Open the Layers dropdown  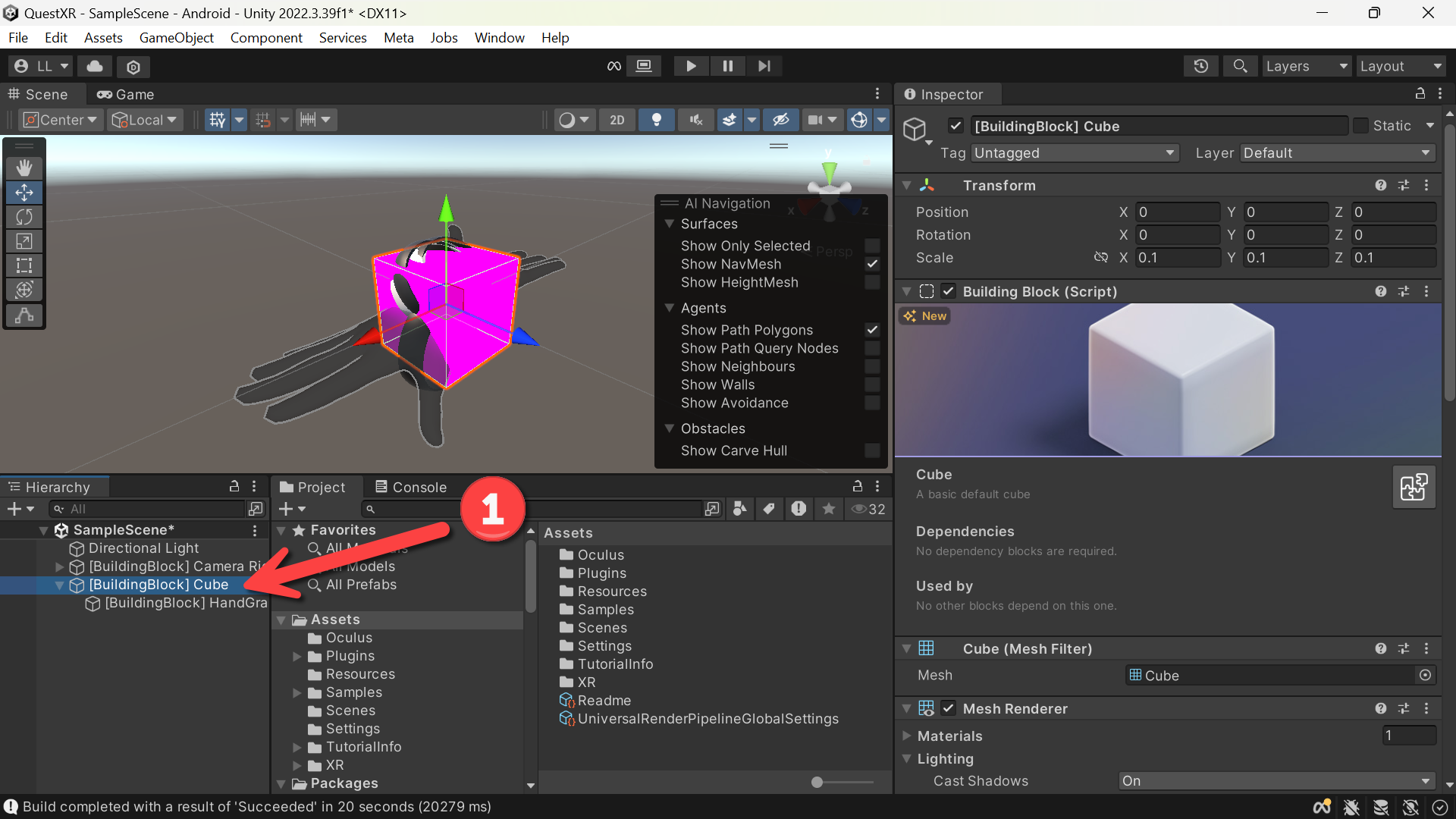point(1307,66)
